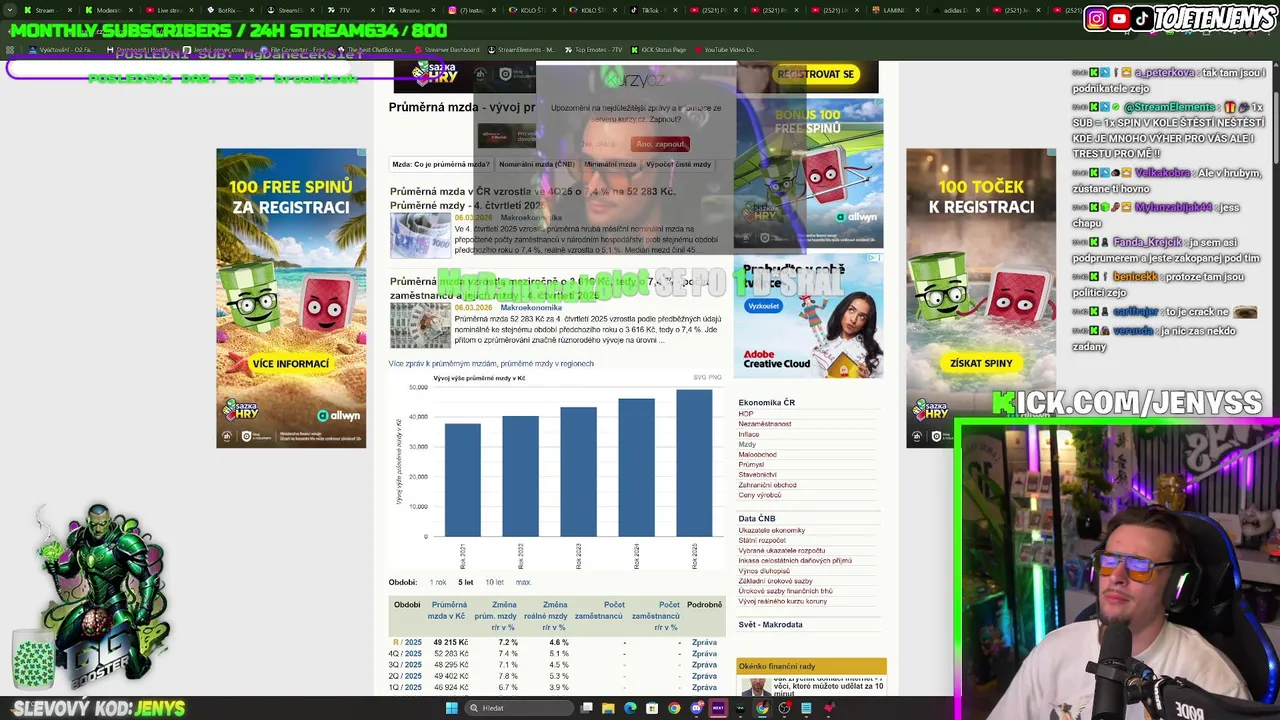1280x720 pixels.
Task: Open Státní rozpočet under Data ČNB
Action: [x=762, y=540]
